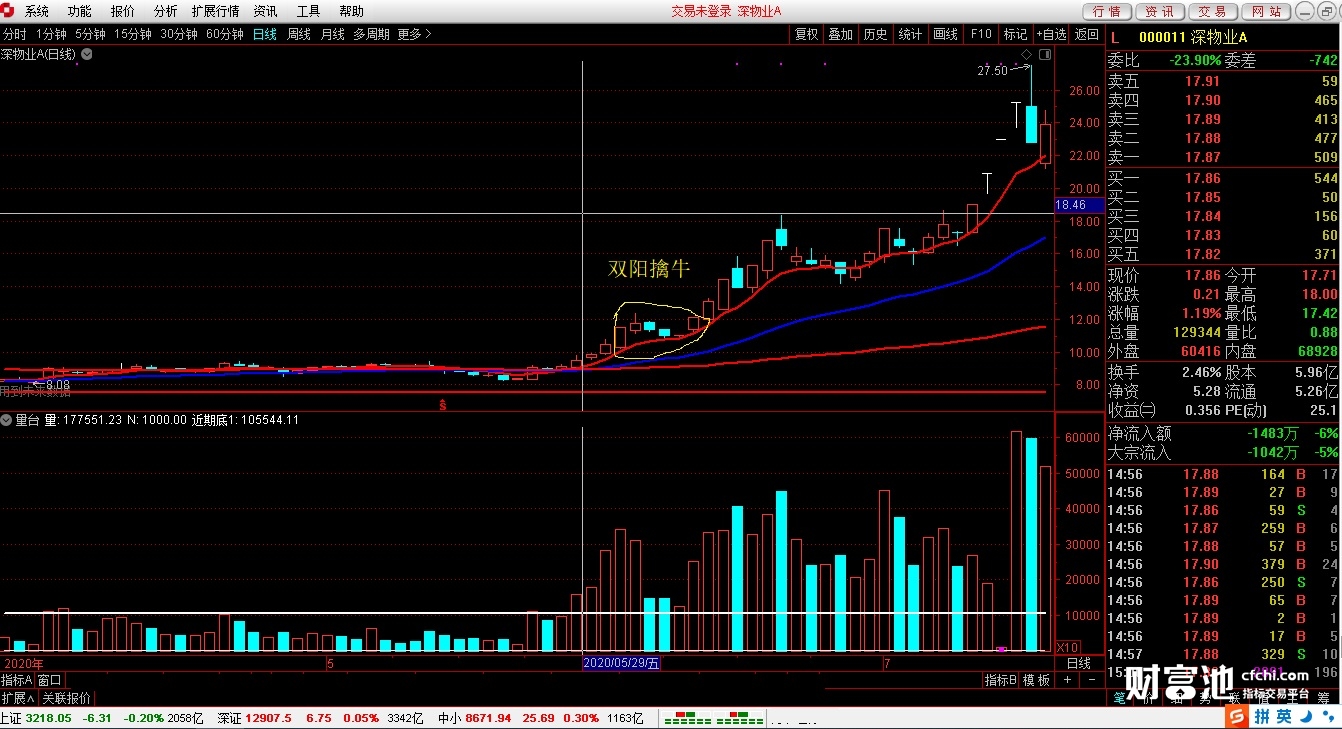Click the volume indicator square icon beside 量台
Screen dimensions: 1342x729
[6, 420]
